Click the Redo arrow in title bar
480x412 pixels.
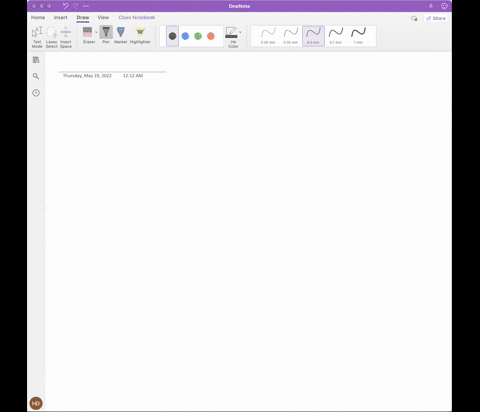(76, 6)
